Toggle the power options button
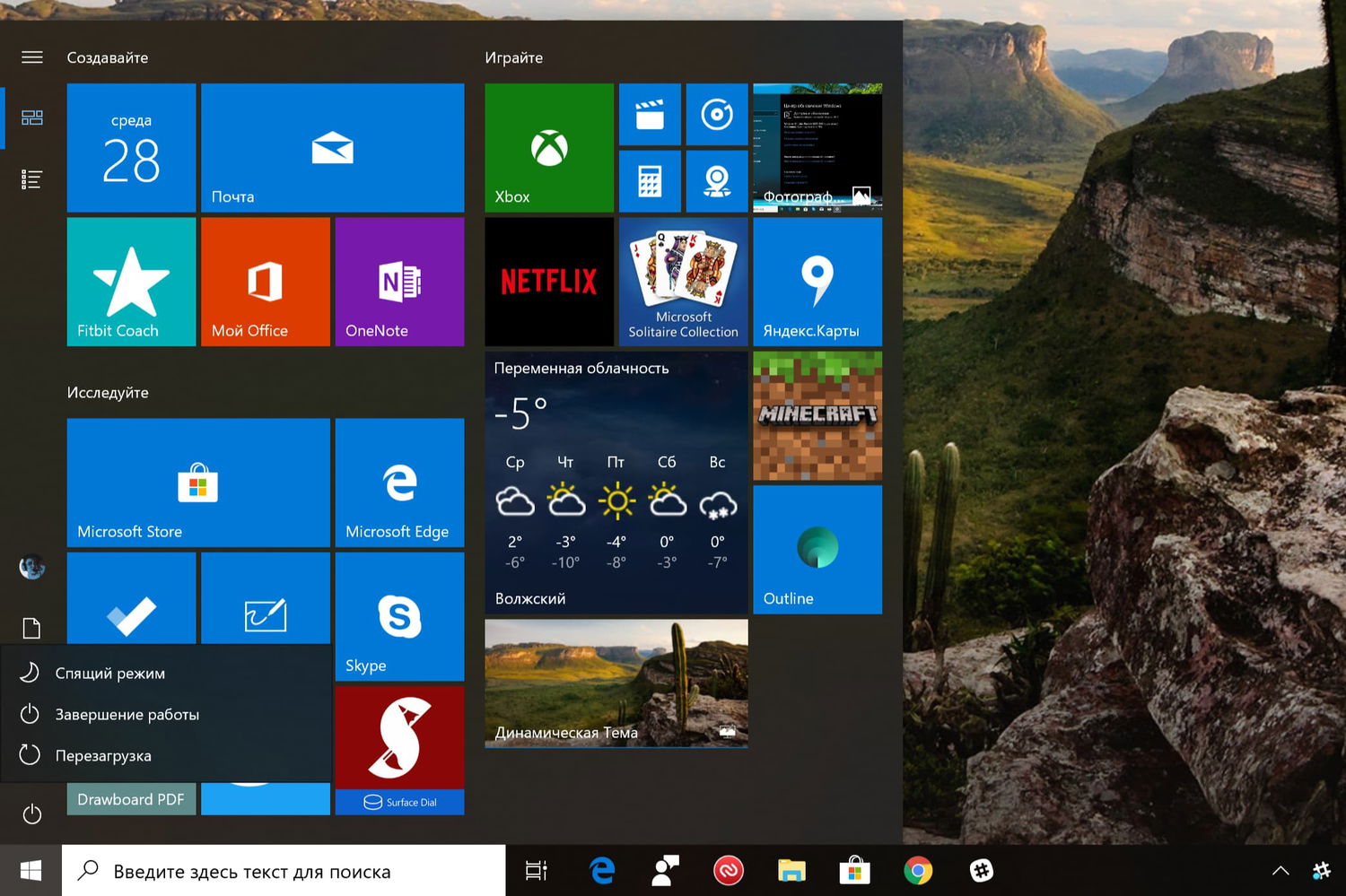 (x=32, y=814)
